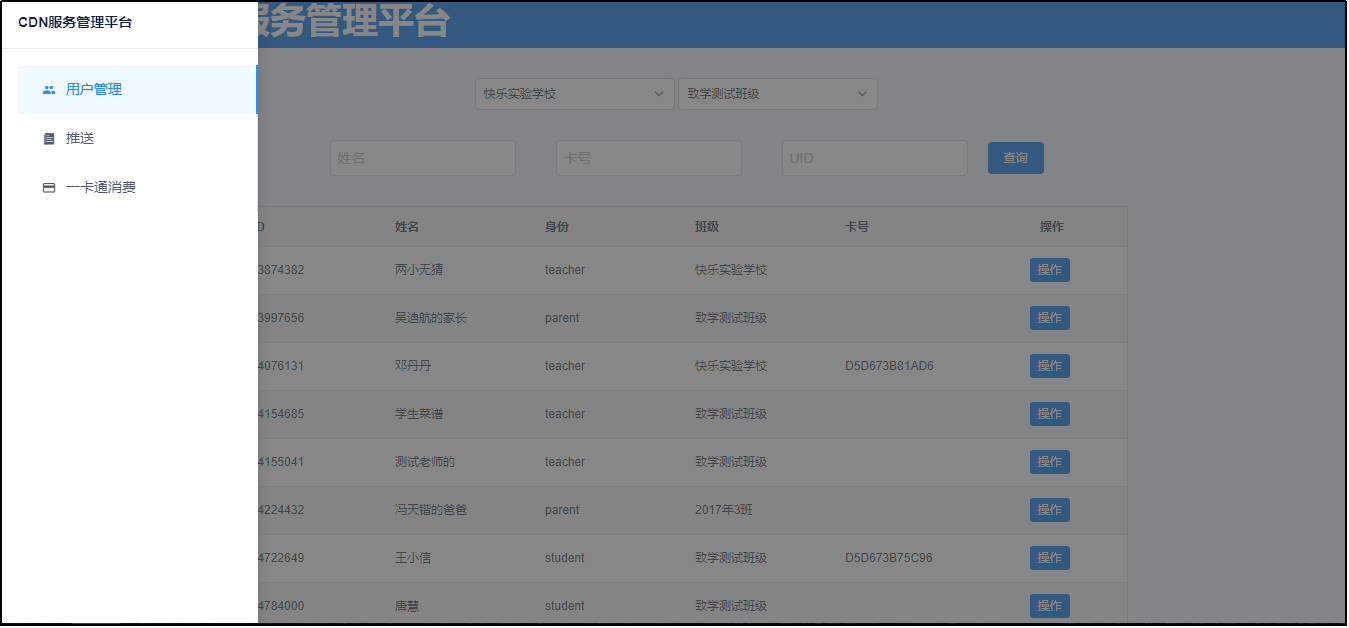
Task: Open 用户管理 menu item
Action: tap(94, 90)
